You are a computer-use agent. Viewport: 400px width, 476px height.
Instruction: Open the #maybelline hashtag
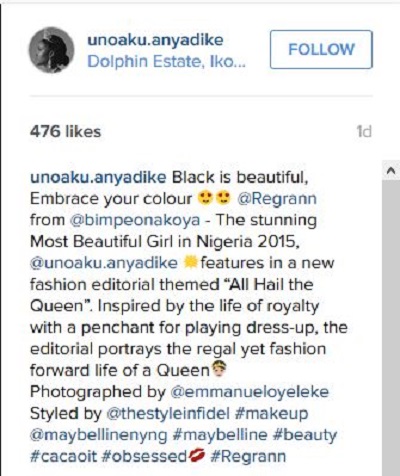pos(220,435)
